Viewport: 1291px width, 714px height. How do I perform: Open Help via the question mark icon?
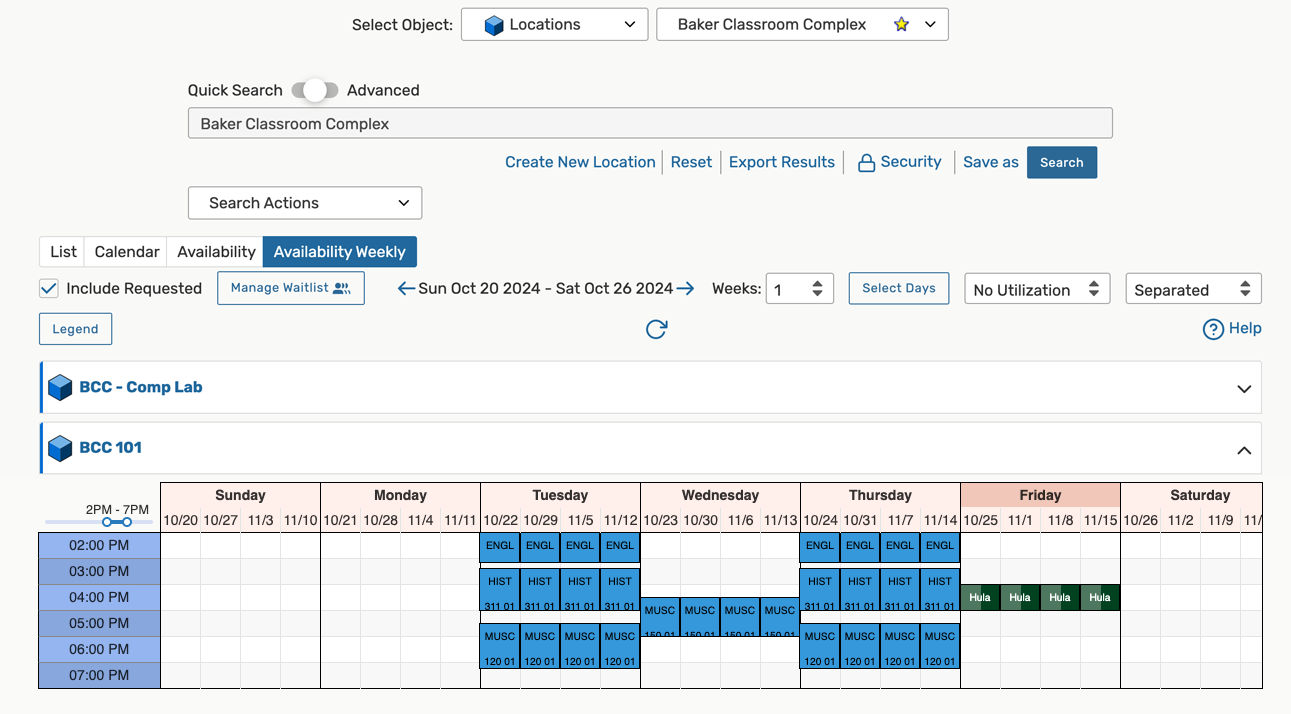point(1213,328)
